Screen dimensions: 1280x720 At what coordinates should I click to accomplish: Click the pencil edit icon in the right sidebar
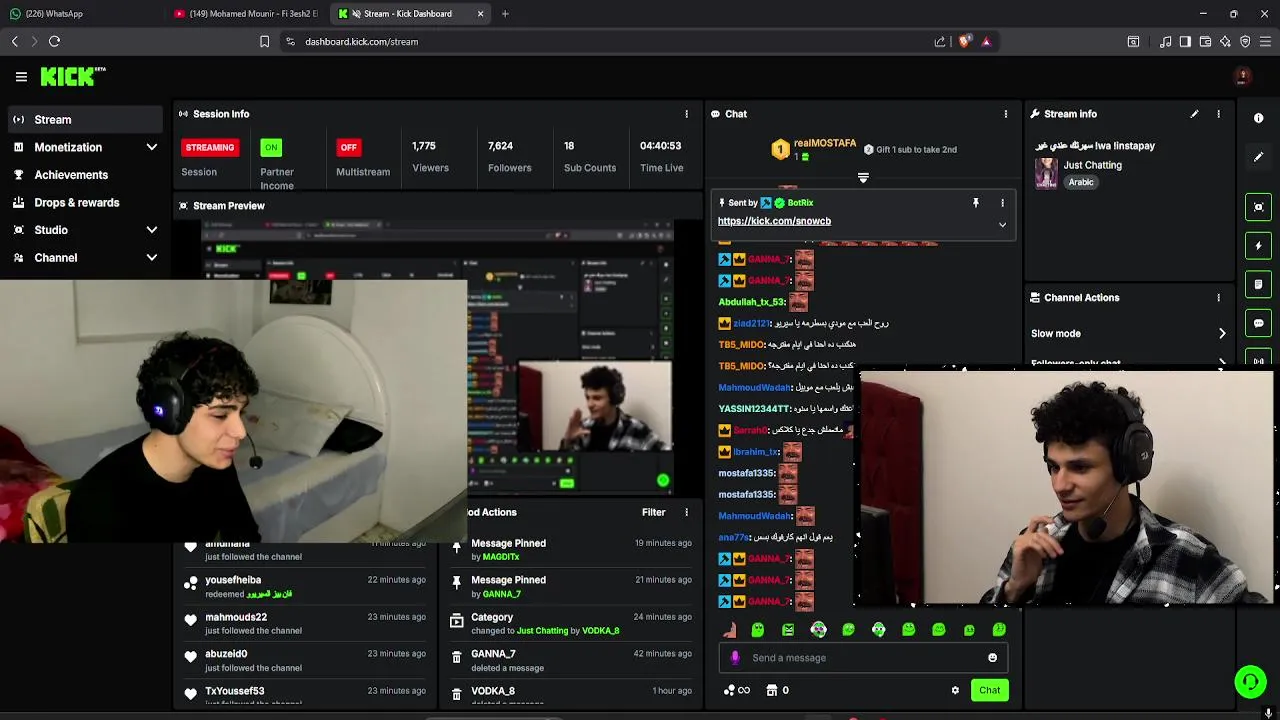[1259, 157]
